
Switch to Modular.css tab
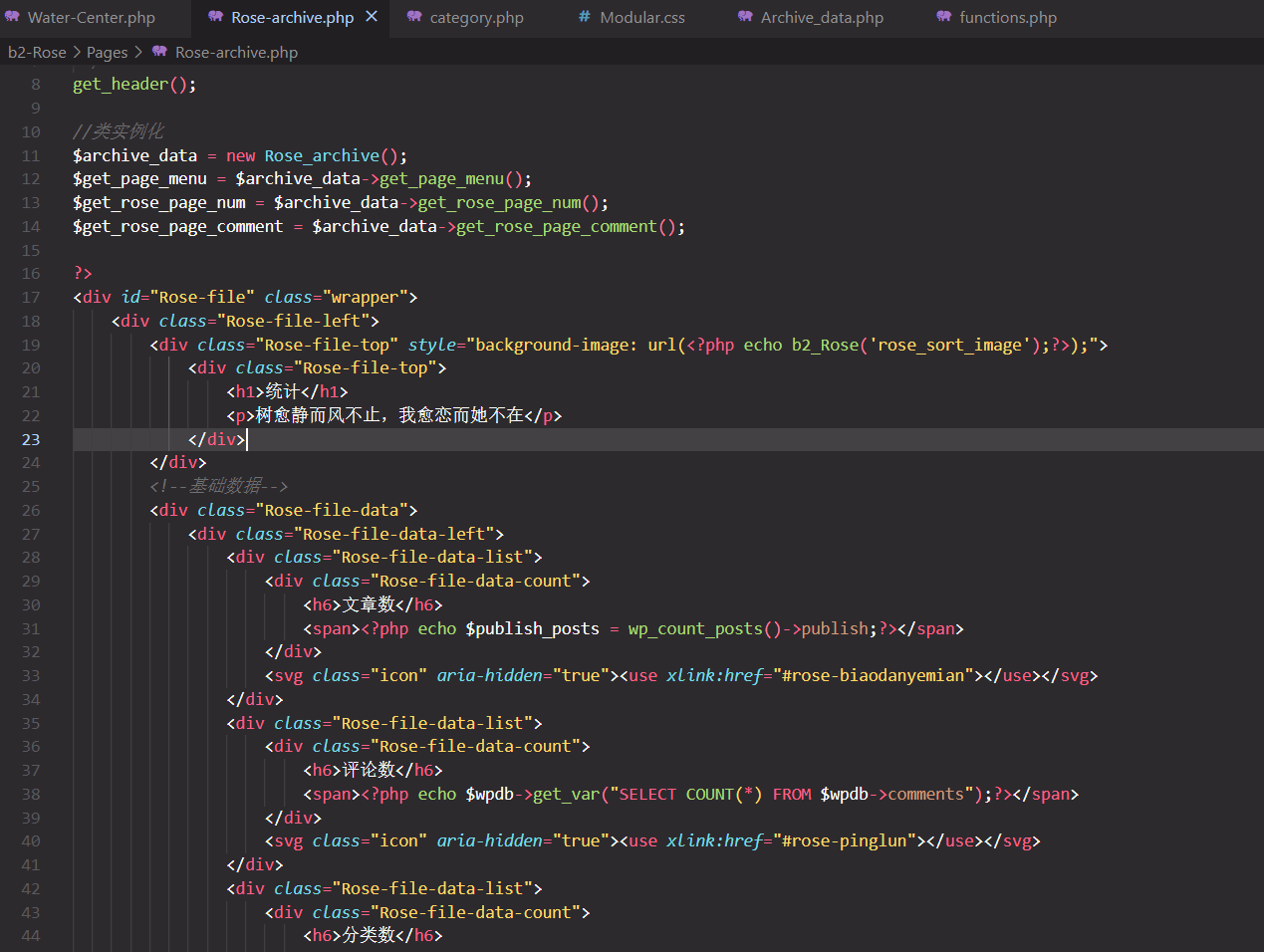(641, 18)
